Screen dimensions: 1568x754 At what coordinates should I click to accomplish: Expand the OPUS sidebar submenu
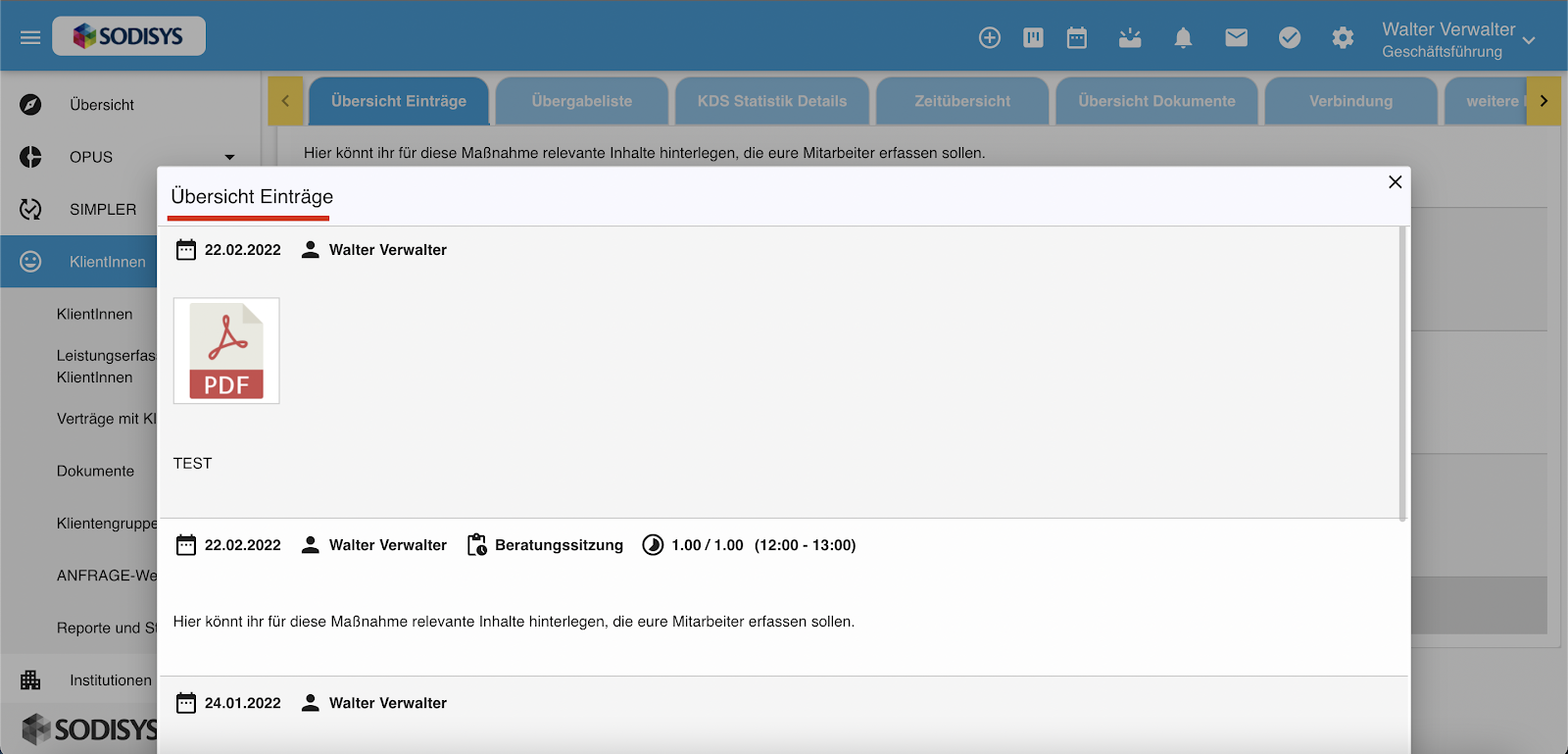click(x=229, y=157)
